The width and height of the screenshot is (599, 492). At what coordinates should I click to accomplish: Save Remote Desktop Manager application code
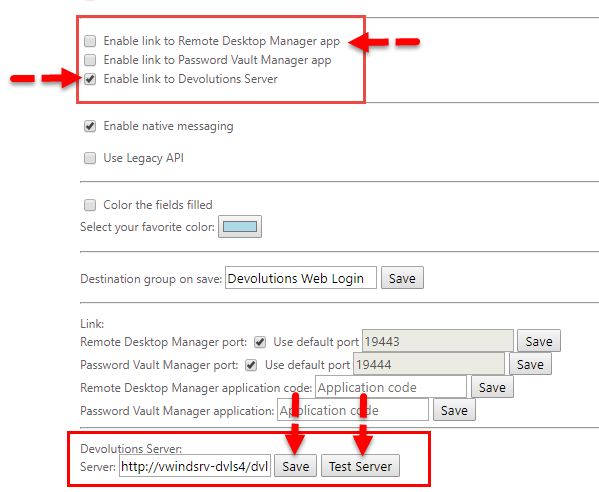[x=492, y=387]
